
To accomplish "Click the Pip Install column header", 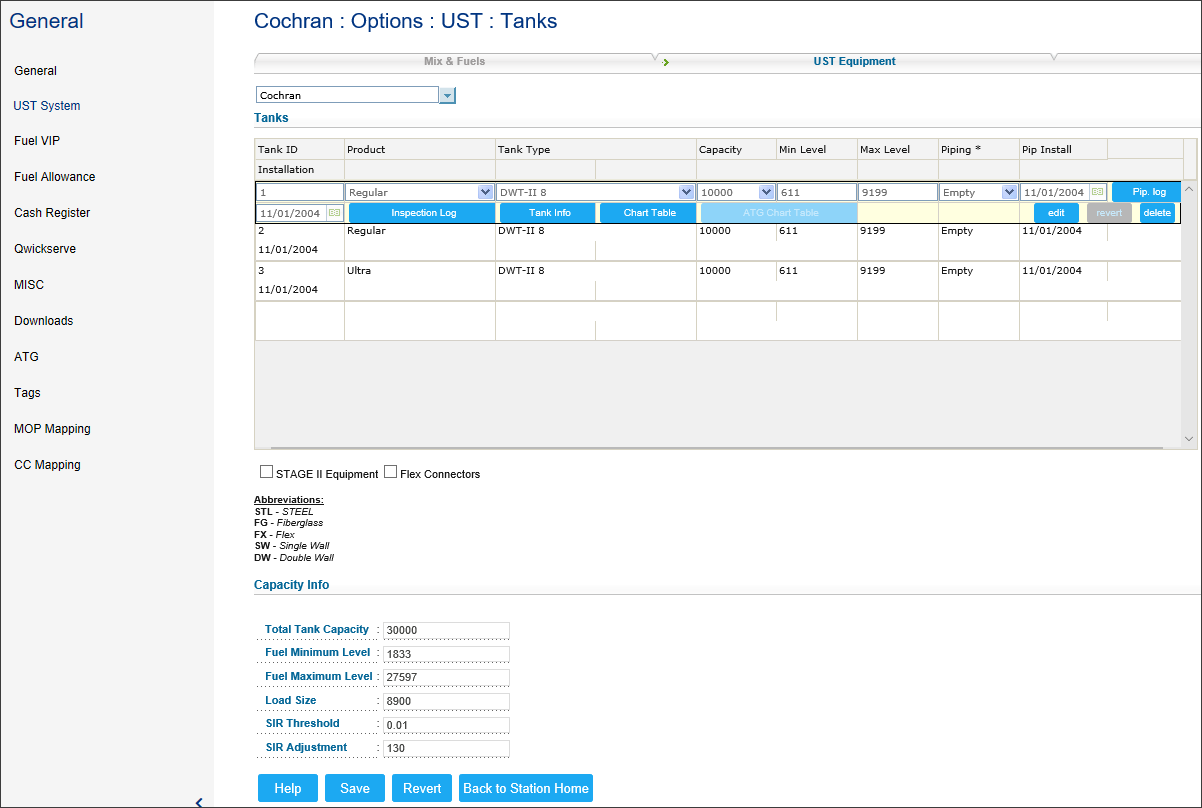I will click(x=1064, y=150).
